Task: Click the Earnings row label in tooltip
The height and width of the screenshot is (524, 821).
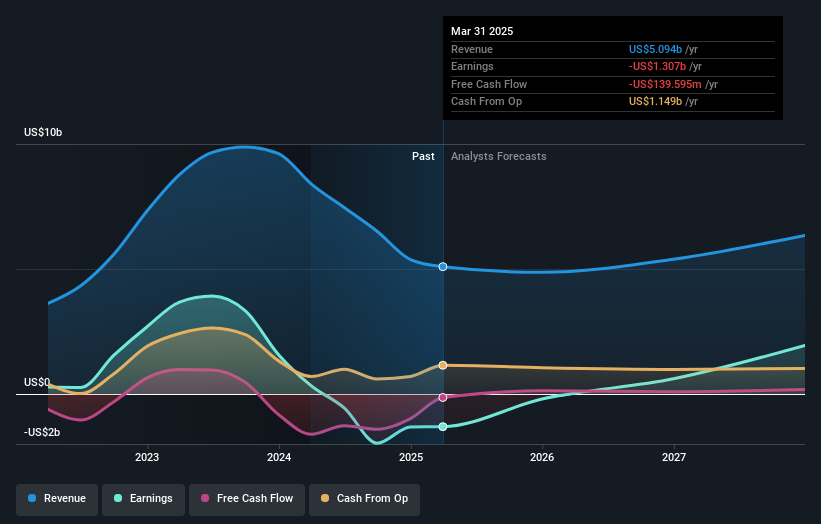Action: pyautogui.click(x=472, y=66)
